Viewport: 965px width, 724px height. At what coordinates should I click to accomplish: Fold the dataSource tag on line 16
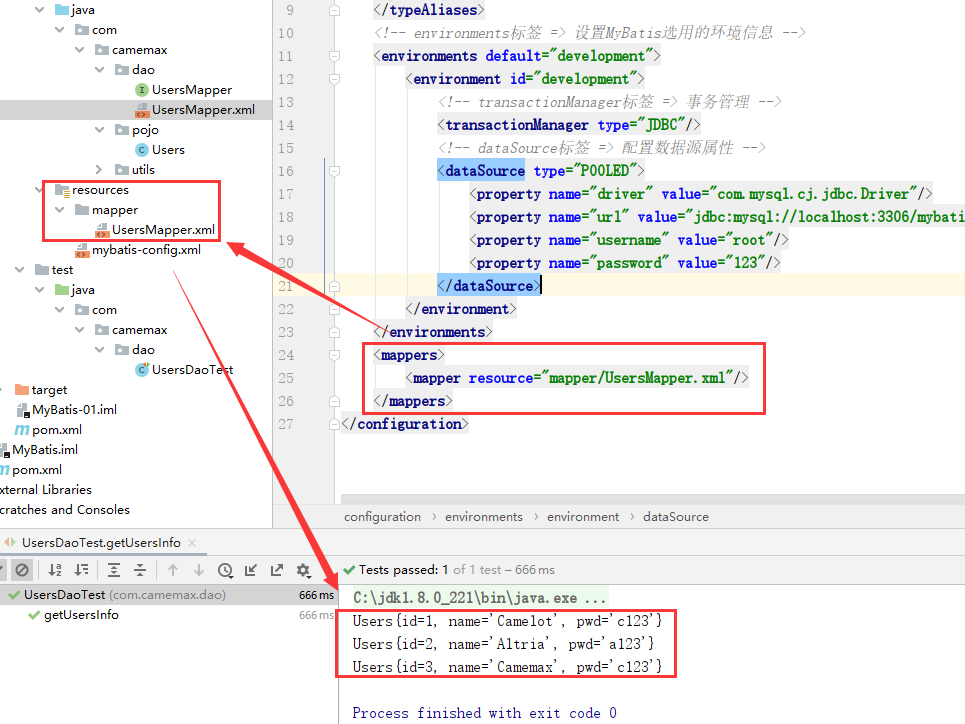334,171
